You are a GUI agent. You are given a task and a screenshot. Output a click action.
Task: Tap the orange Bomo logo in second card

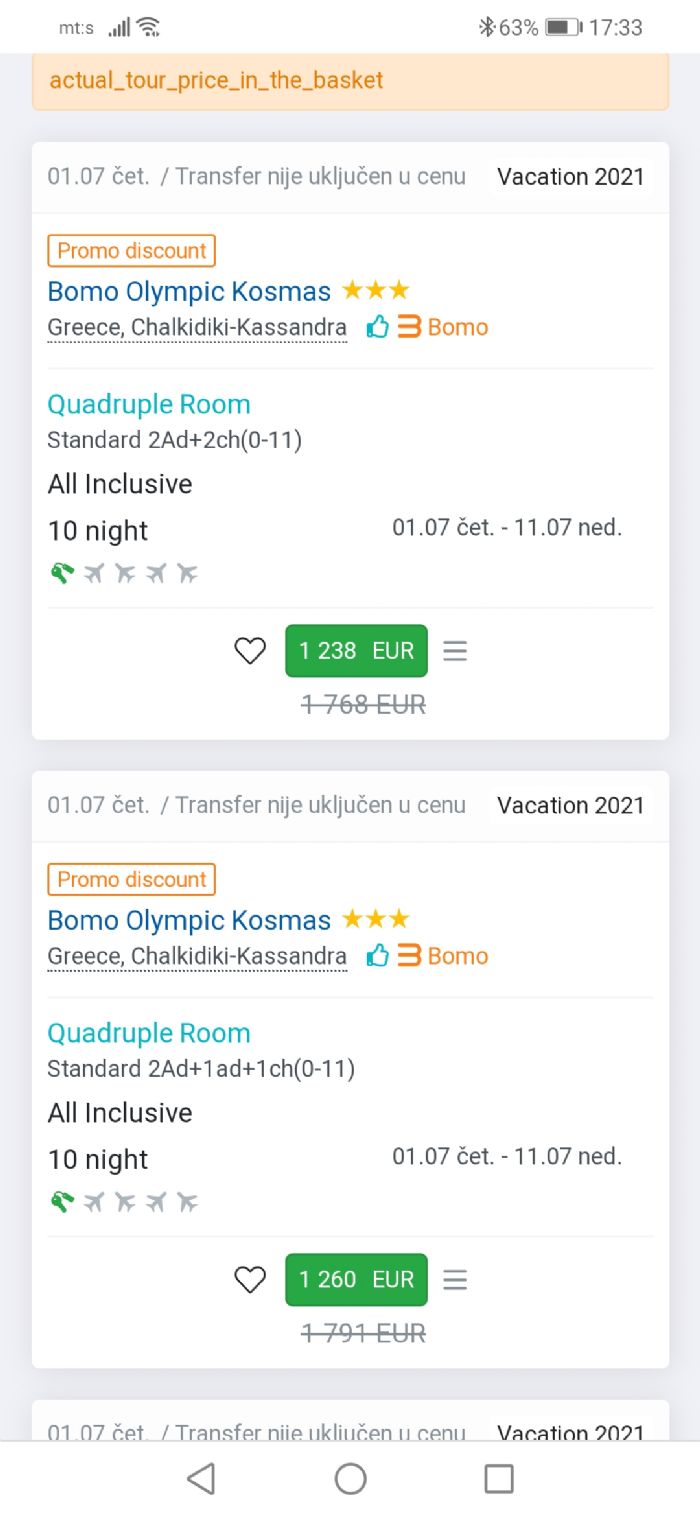click(442, 956)
